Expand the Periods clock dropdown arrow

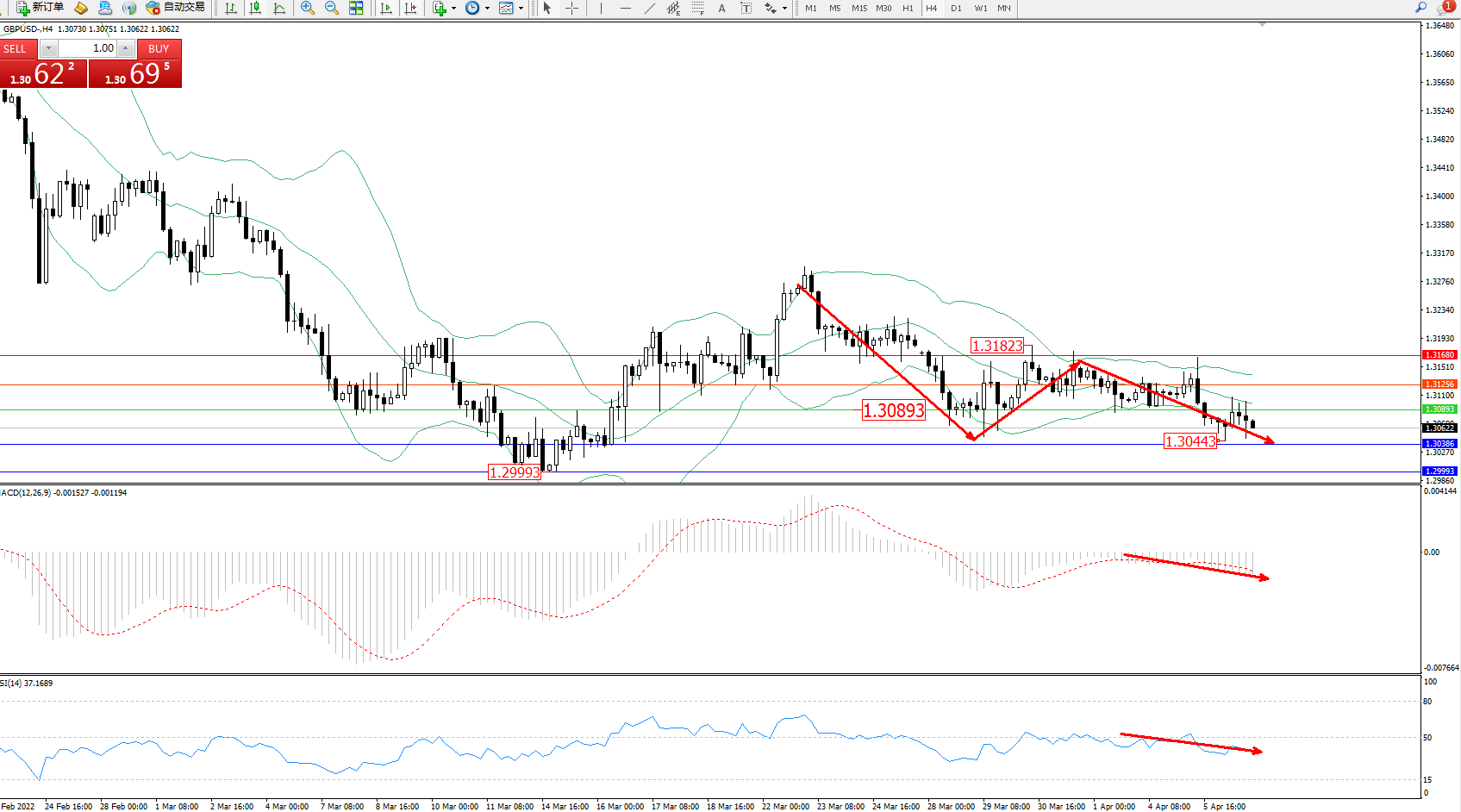coord(487,8)
